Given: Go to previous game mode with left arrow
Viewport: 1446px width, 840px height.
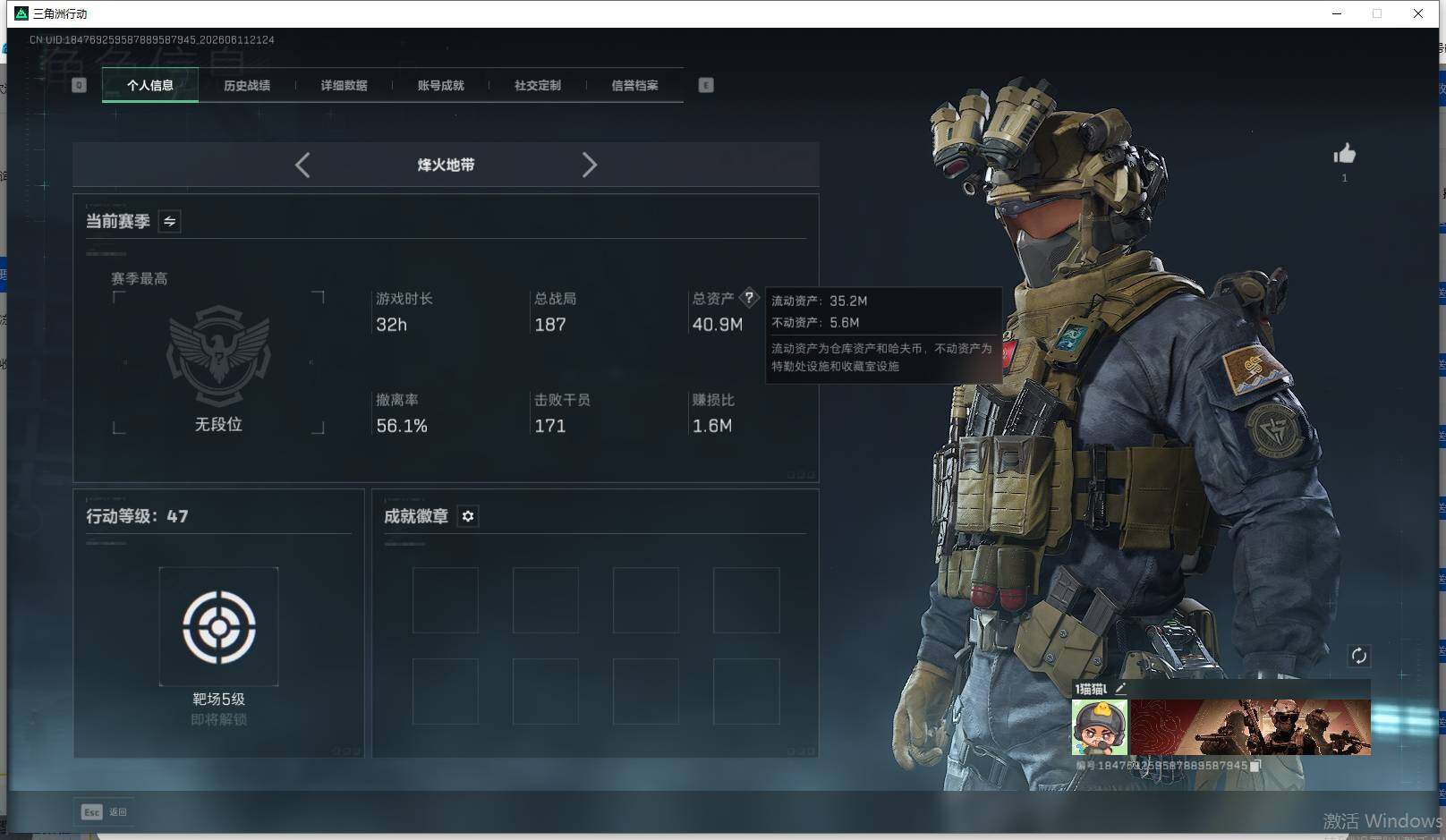Looking at the screenshot, I should pos(302,165).
